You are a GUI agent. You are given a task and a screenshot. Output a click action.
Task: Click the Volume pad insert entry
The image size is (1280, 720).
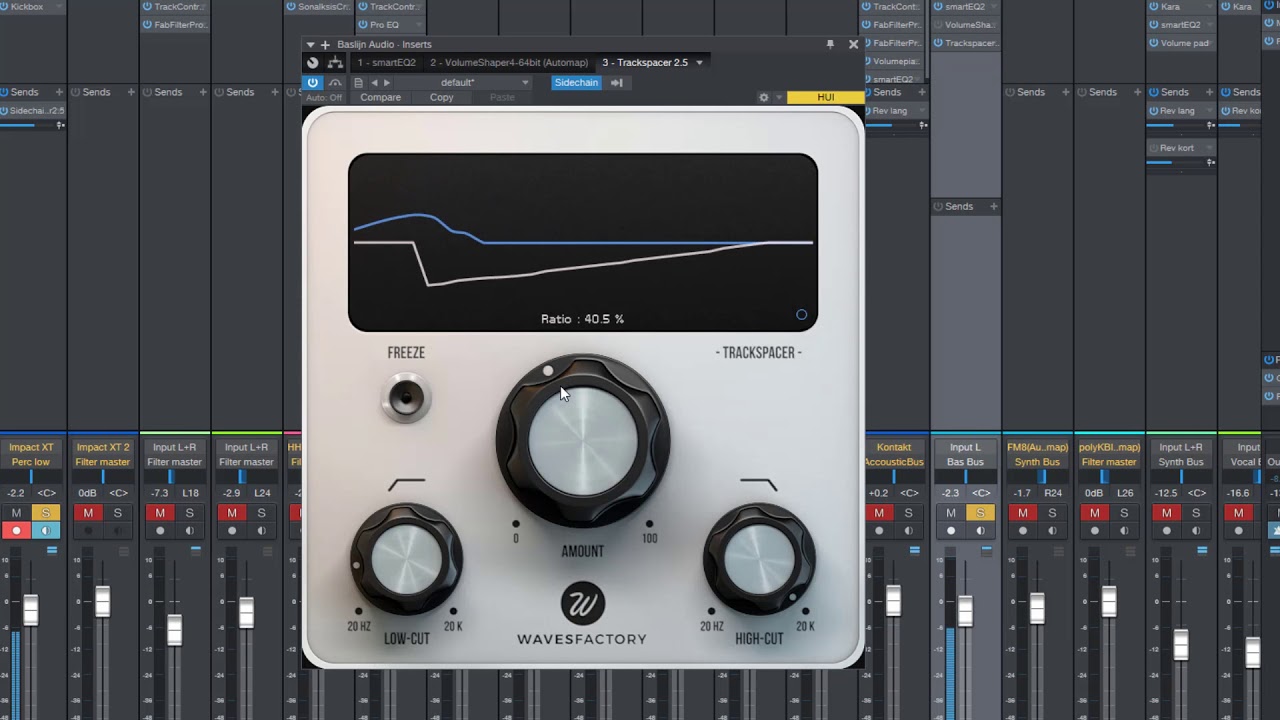(1180, 43)
